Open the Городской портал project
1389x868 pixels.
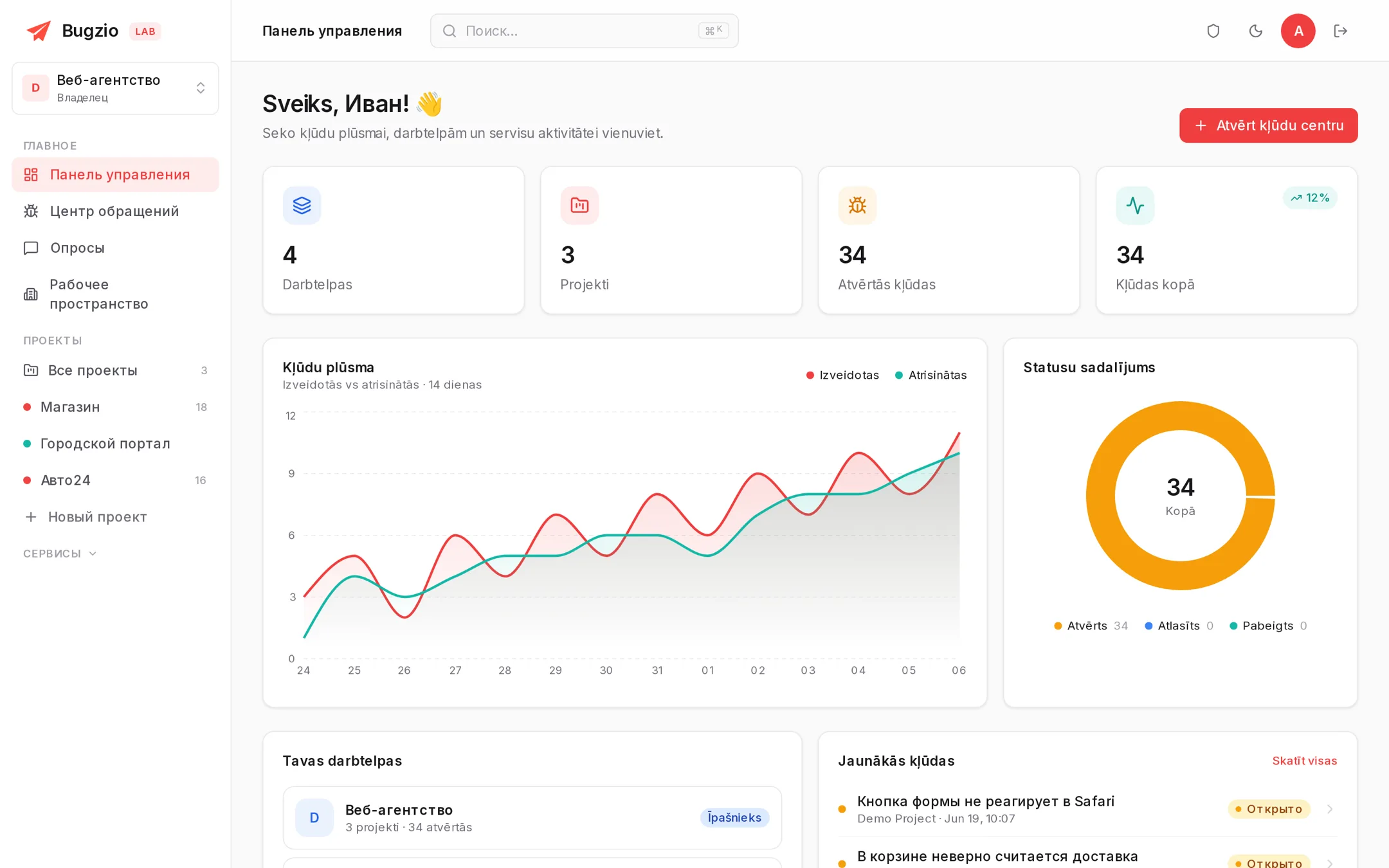115,444
